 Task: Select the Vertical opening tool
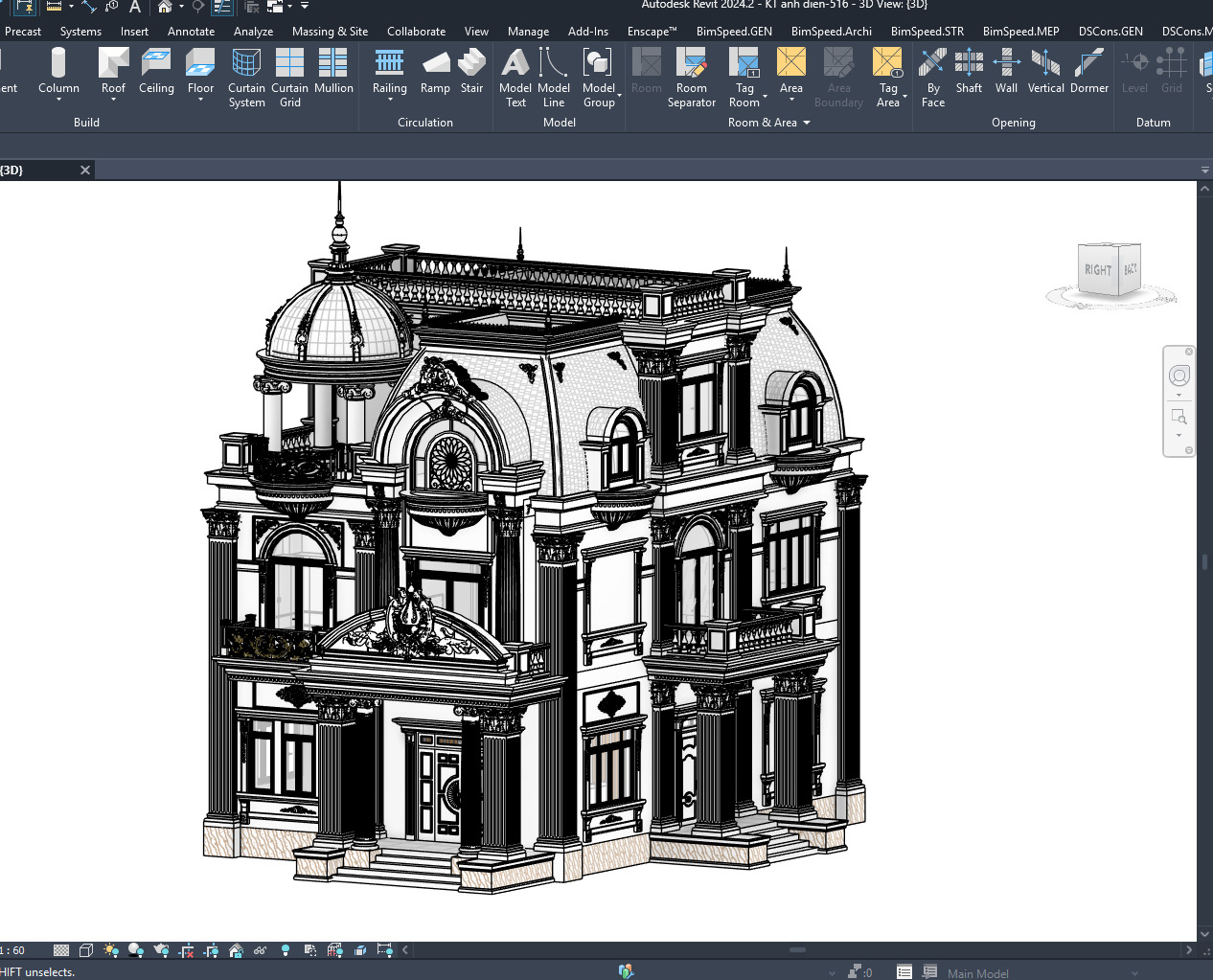(x=1045, y=73)
